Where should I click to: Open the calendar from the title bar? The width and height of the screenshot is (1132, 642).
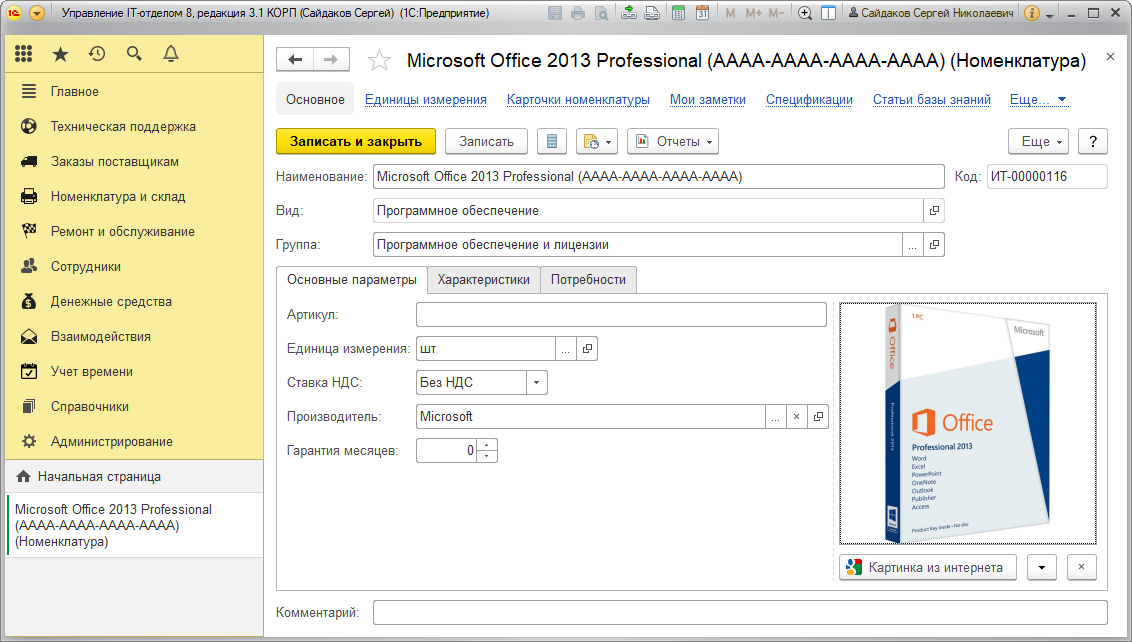(702, 13)
